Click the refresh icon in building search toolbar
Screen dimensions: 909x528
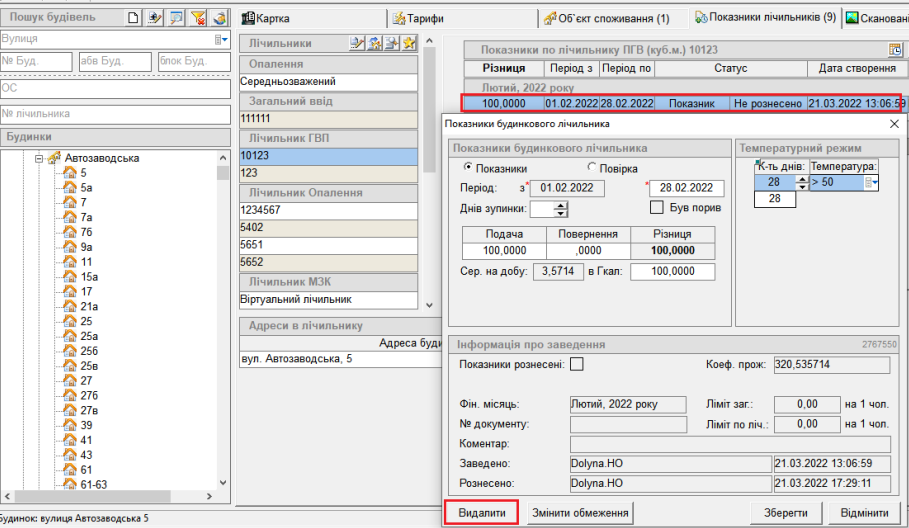(x=218, y=18)
